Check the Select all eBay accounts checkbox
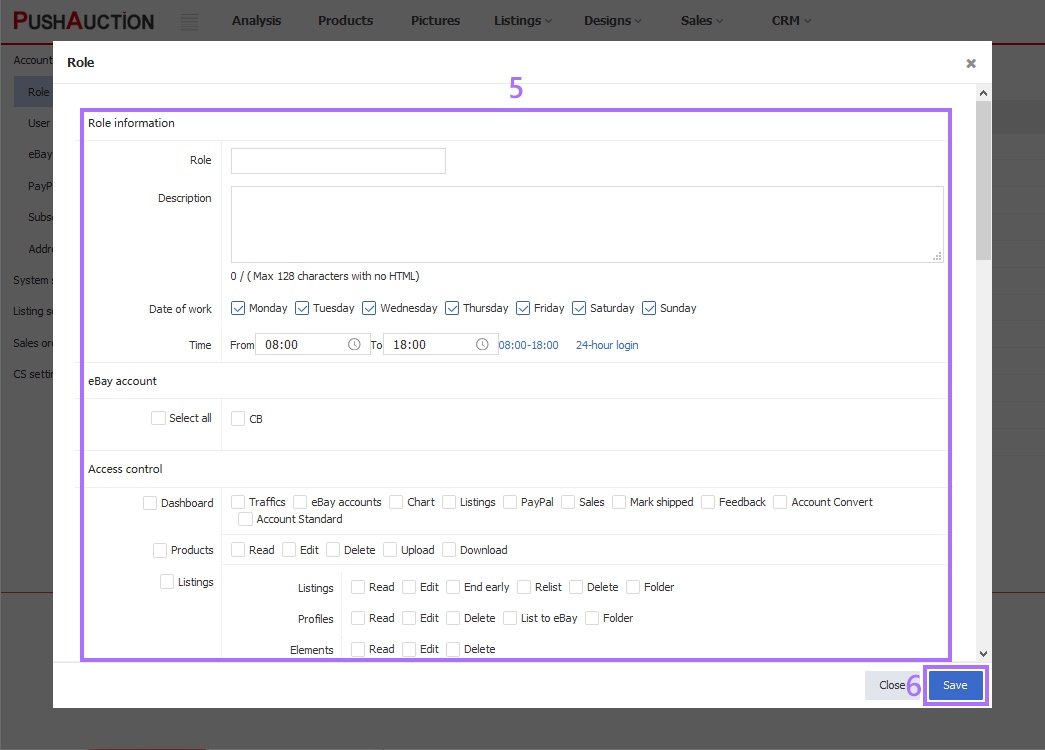The height and width of the screenshot is (750, 1045). coord(157,418)
